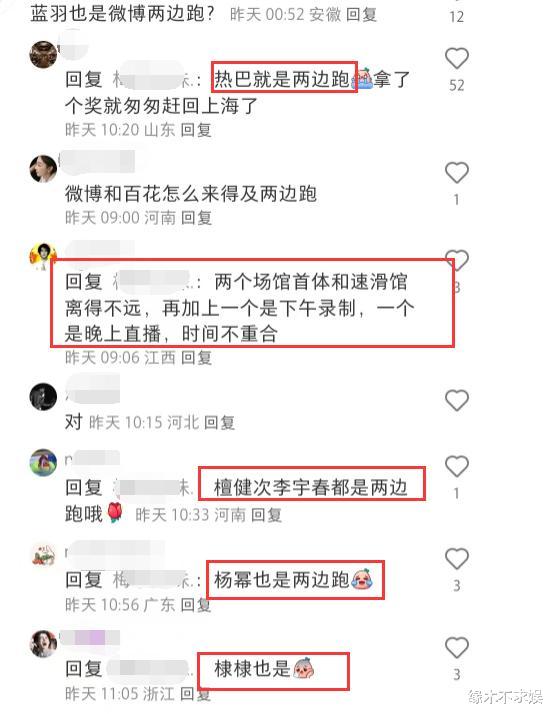Like the comment with 52 likes
The image size is (550, 714).
coord(457,59)
